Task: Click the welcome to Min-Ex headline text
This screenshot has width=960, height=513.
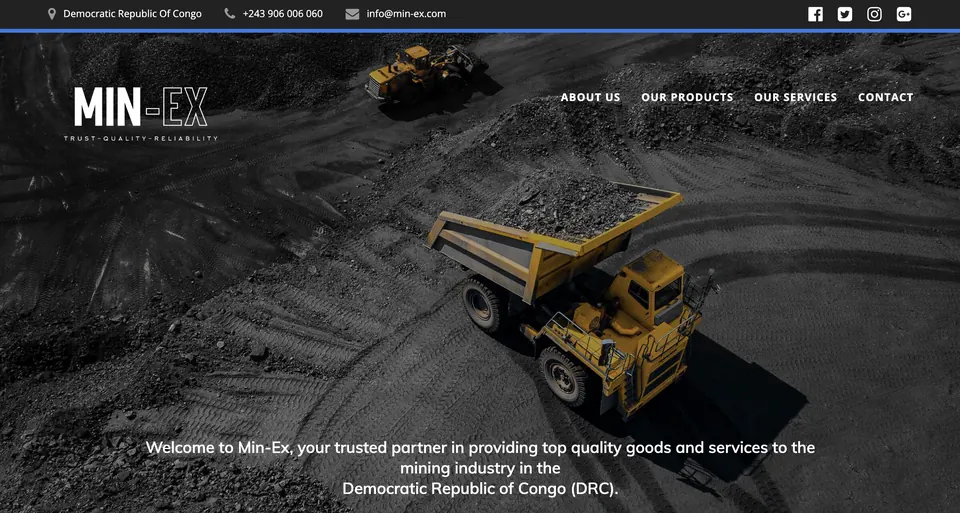Action: click(480, 468)
